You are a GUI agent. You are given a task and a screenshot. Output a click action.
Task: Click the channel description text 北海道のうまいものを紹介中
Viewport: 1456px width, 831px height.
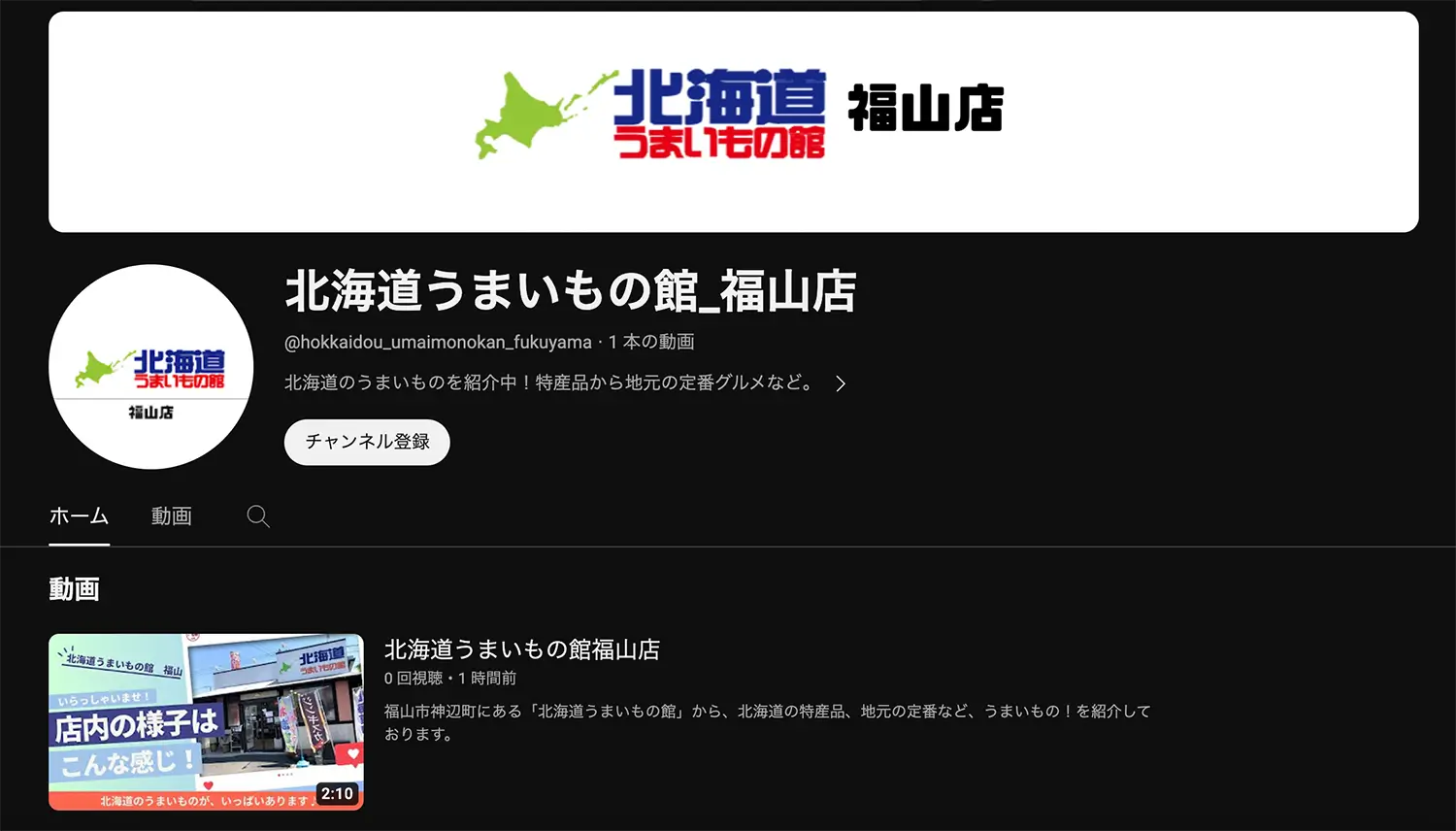(549, 382)
